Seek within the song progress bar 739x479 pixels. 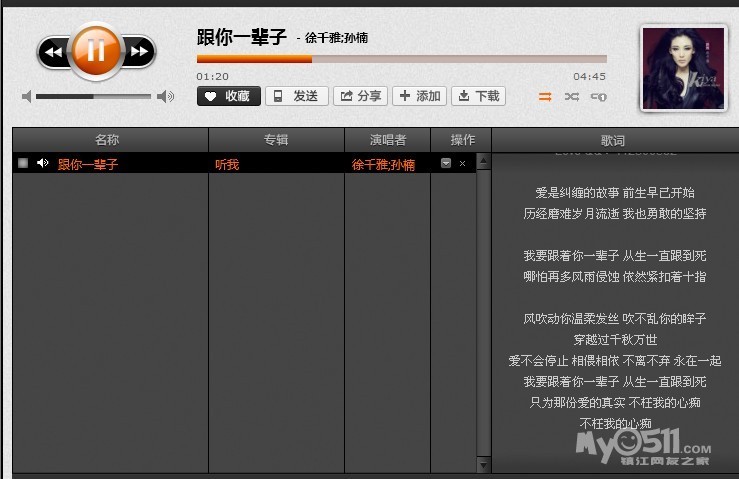click(x=401, y=59)
